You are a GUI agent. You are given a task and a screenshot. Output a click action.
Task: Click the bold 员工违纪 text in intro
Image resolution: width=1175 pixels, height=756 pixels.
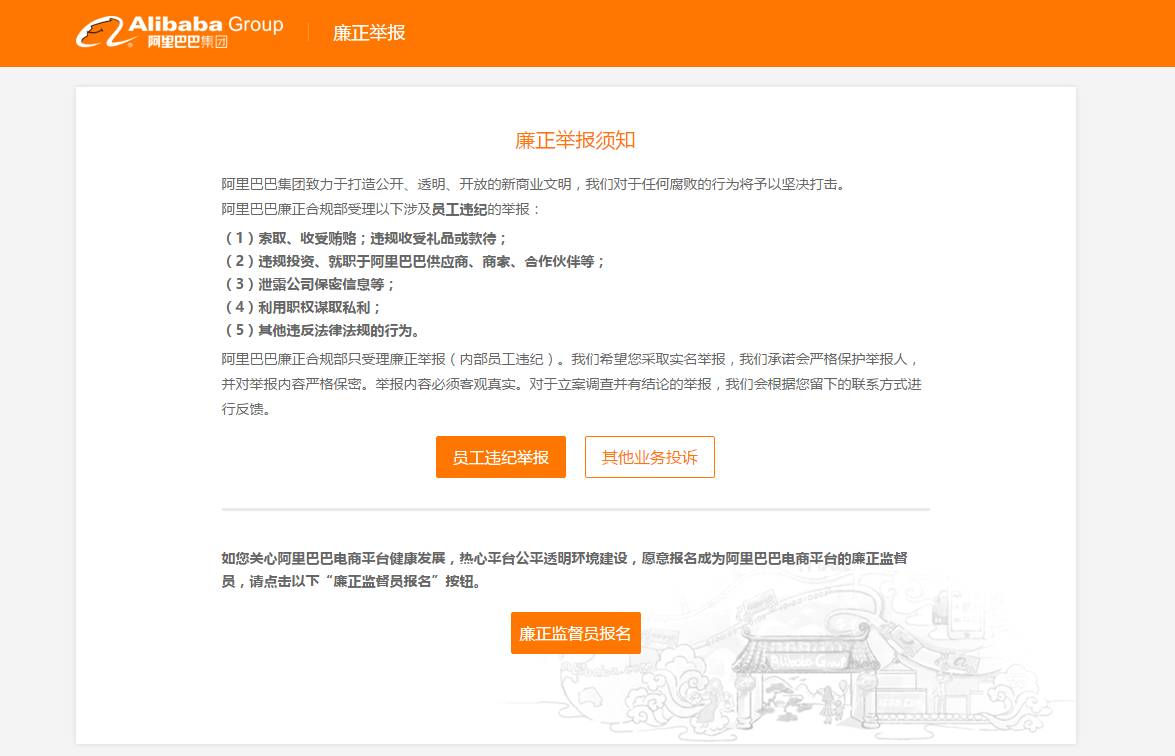click(x=459, y=209)
